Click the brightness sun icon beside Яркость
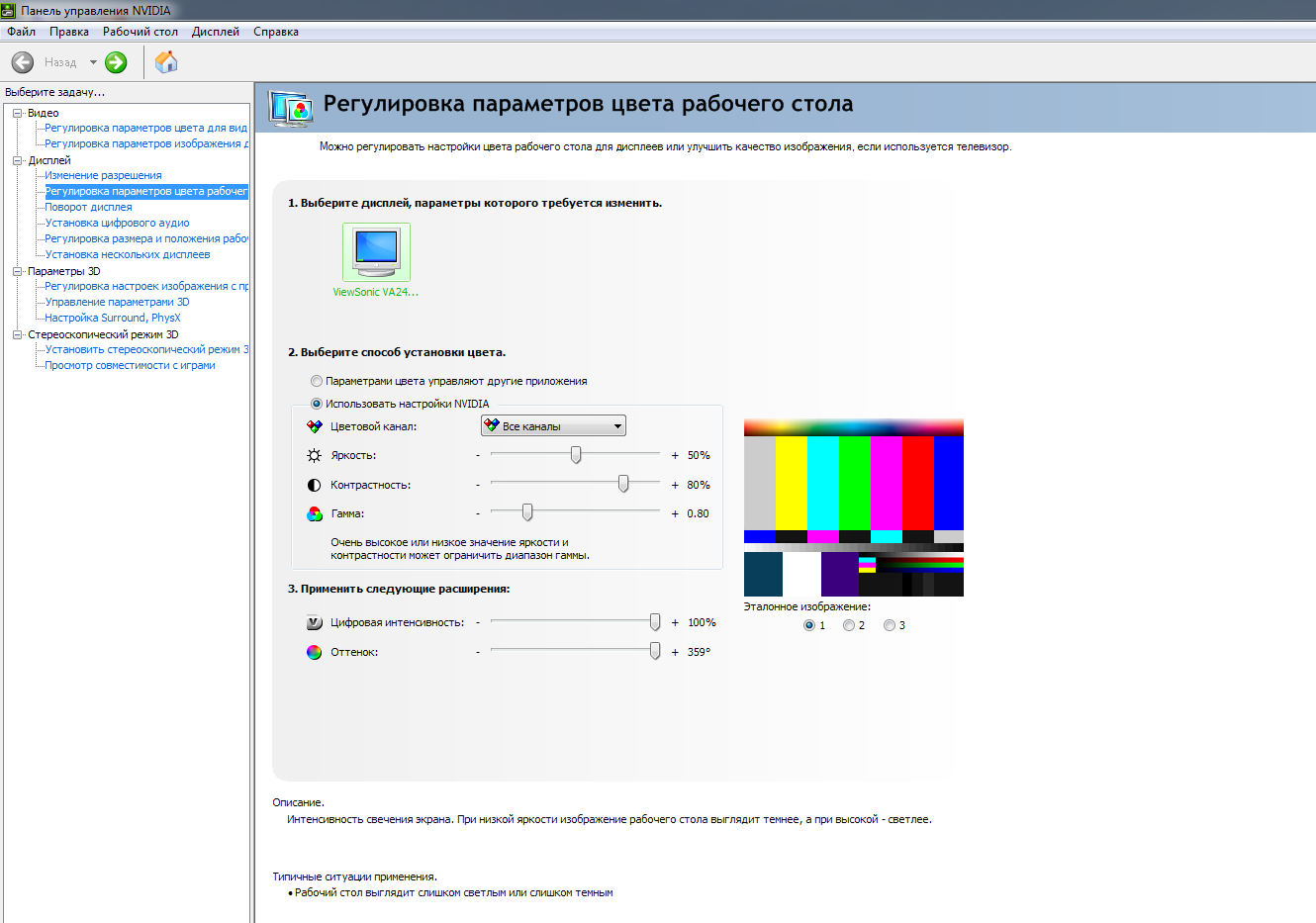The image size is (1316, 923). point(314,455)
